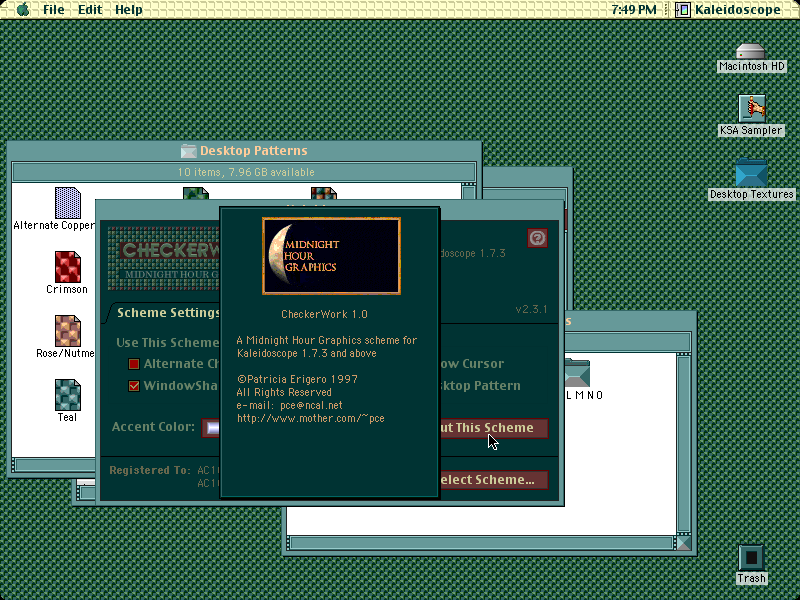
Task: Click the About This Scheme button
Action: pyautogui.click(x=494, y=428)
